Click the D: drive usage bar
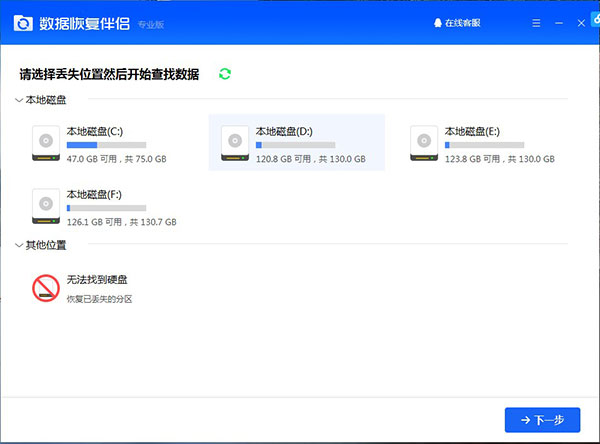This screenshot has width=600, height=444. click(x=295, y=145)
